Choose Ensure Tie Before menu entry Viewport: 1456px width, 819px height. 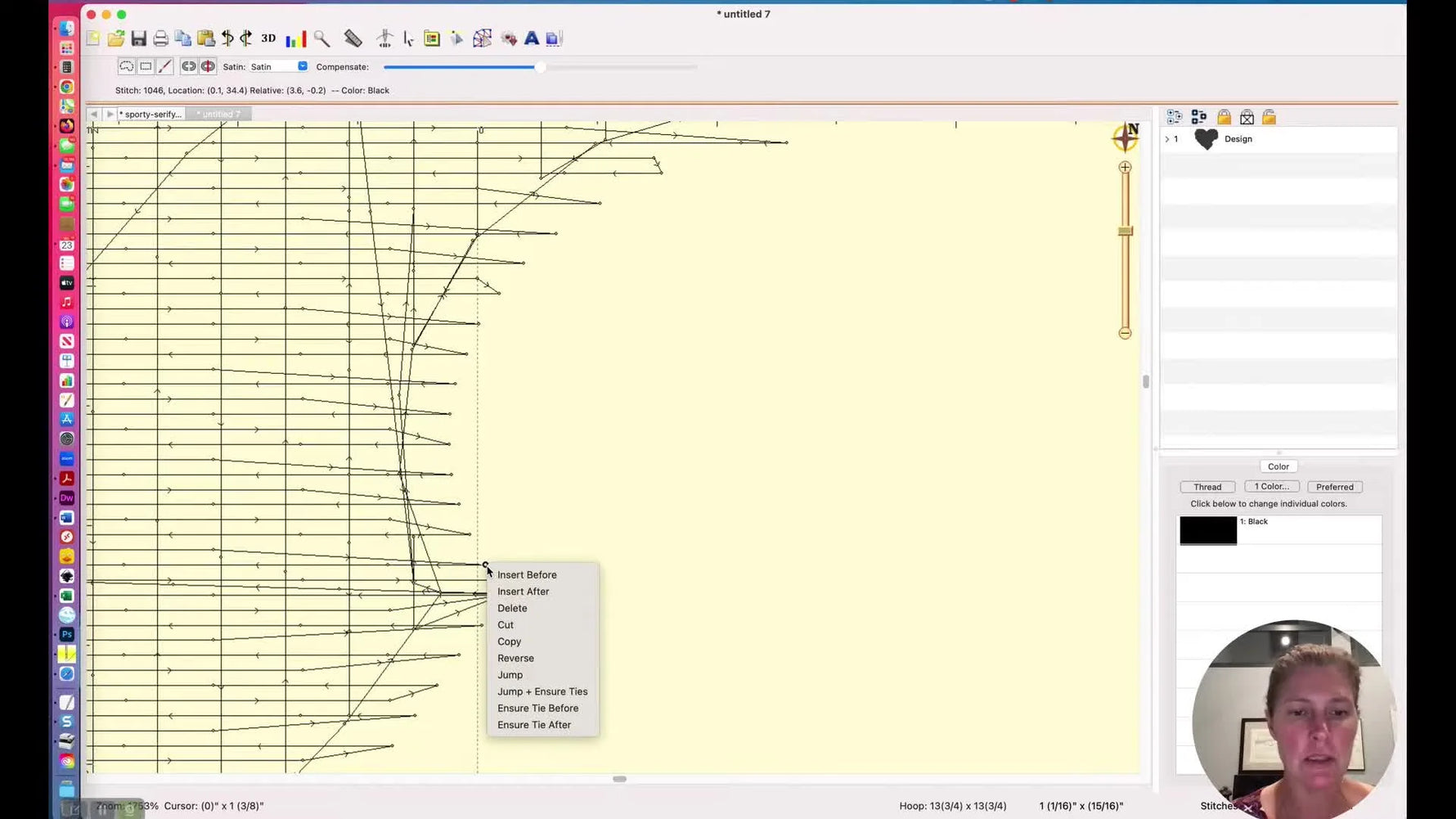pos(537,708)
